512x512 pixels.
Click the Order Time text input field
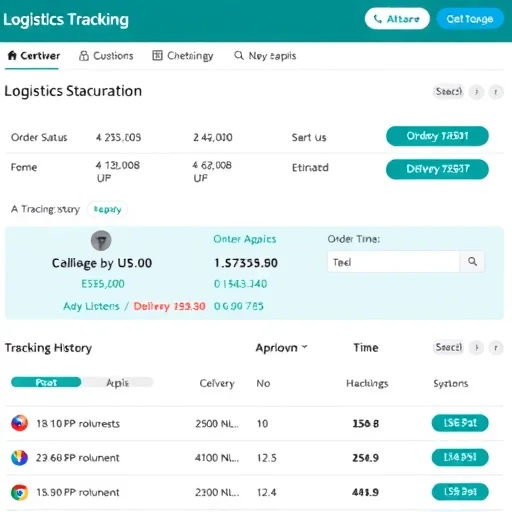394,262
